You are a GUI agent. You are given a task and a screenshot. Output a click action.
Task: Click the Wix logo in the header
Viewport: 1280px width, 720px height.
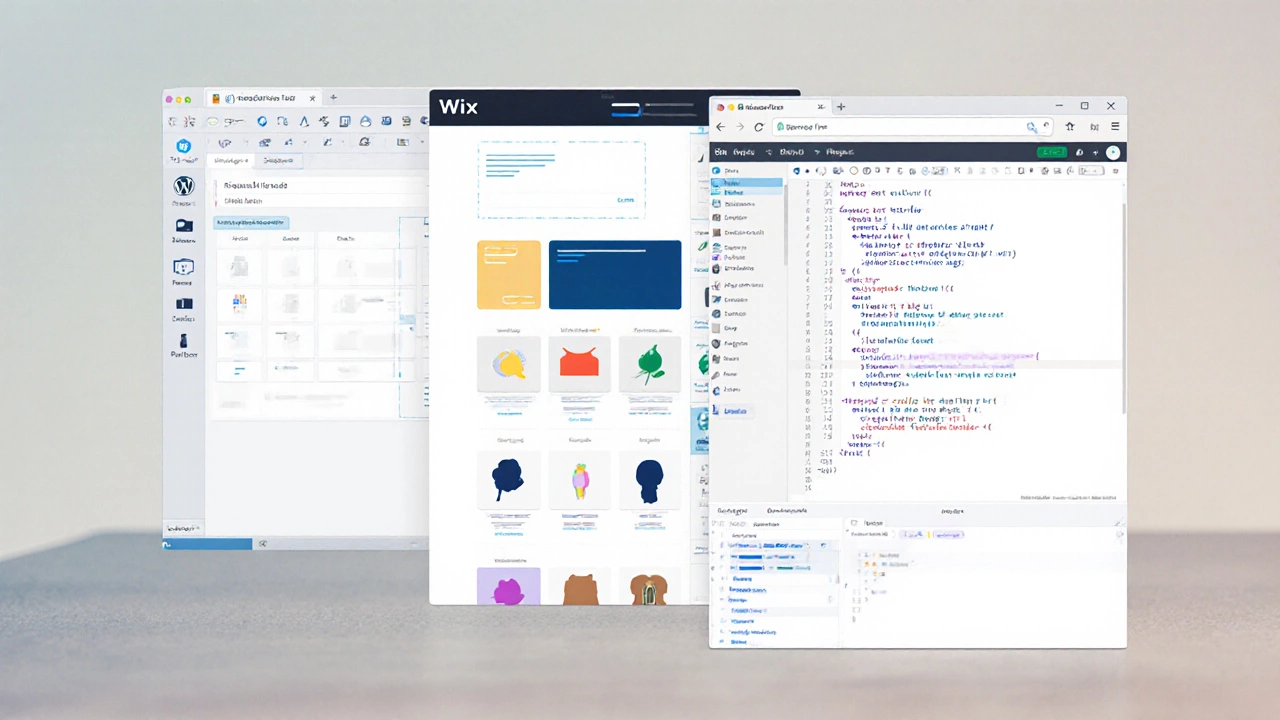pyautogui.click(x=458, y=108)
